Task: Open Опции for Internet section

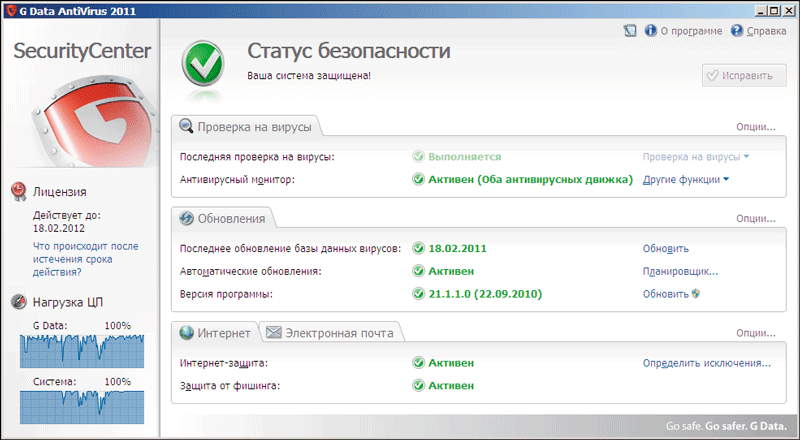Action: 756,333
